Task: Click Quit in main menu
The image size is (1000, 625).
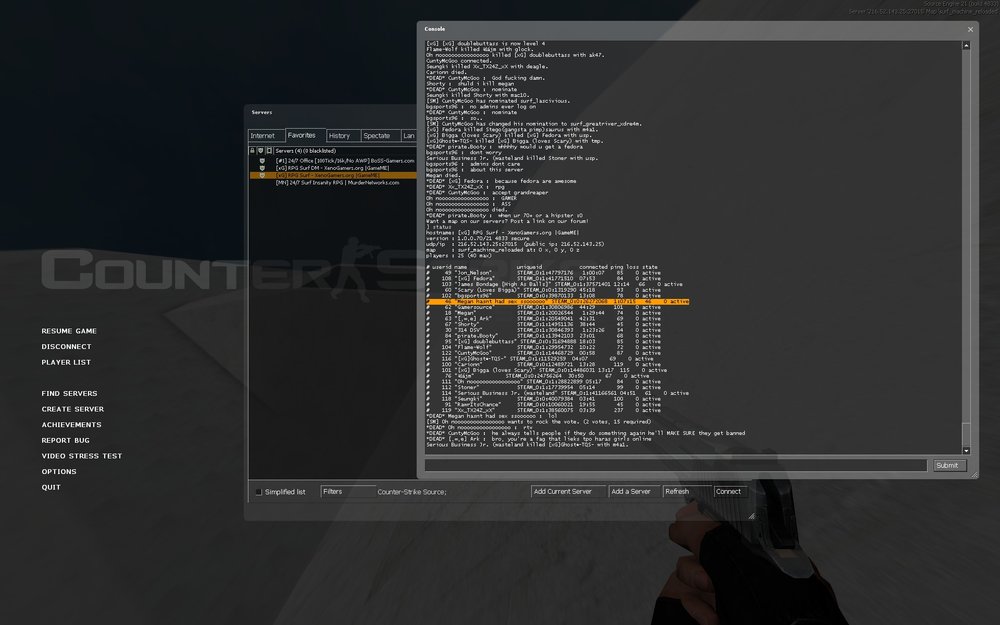Action: (50, 487)
